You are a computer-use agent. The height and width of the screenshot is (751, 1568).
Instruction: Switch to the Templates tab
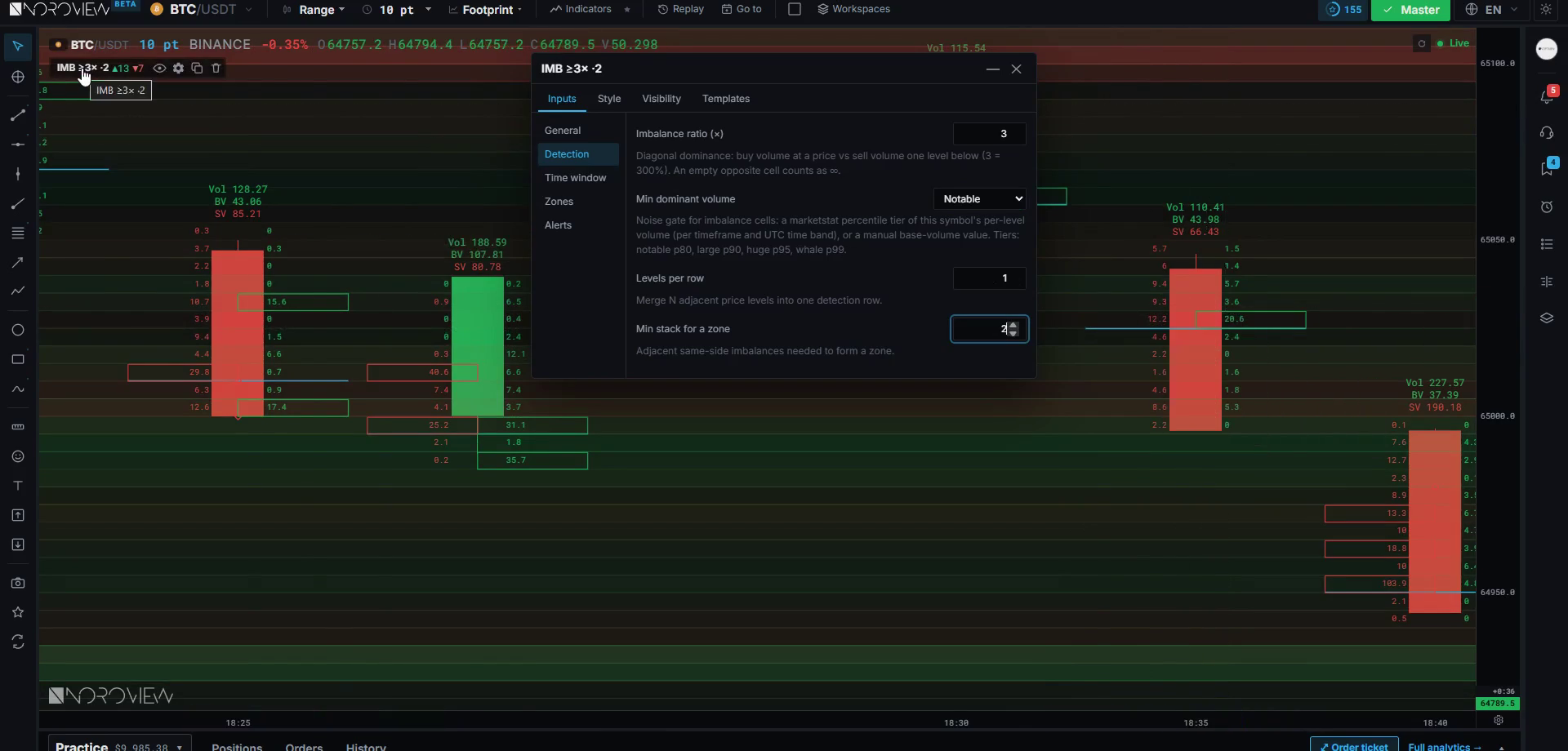726,99
